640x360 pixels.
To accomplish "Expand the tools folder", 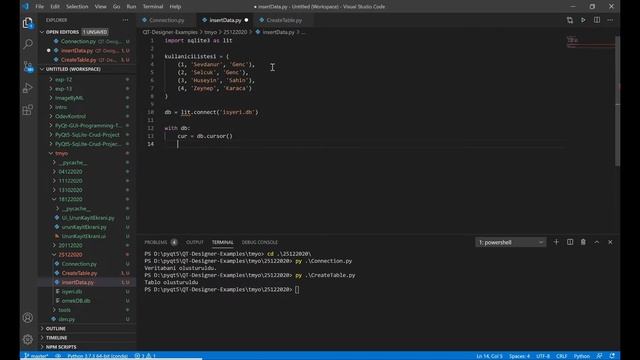I will click(x=87, y=310).
